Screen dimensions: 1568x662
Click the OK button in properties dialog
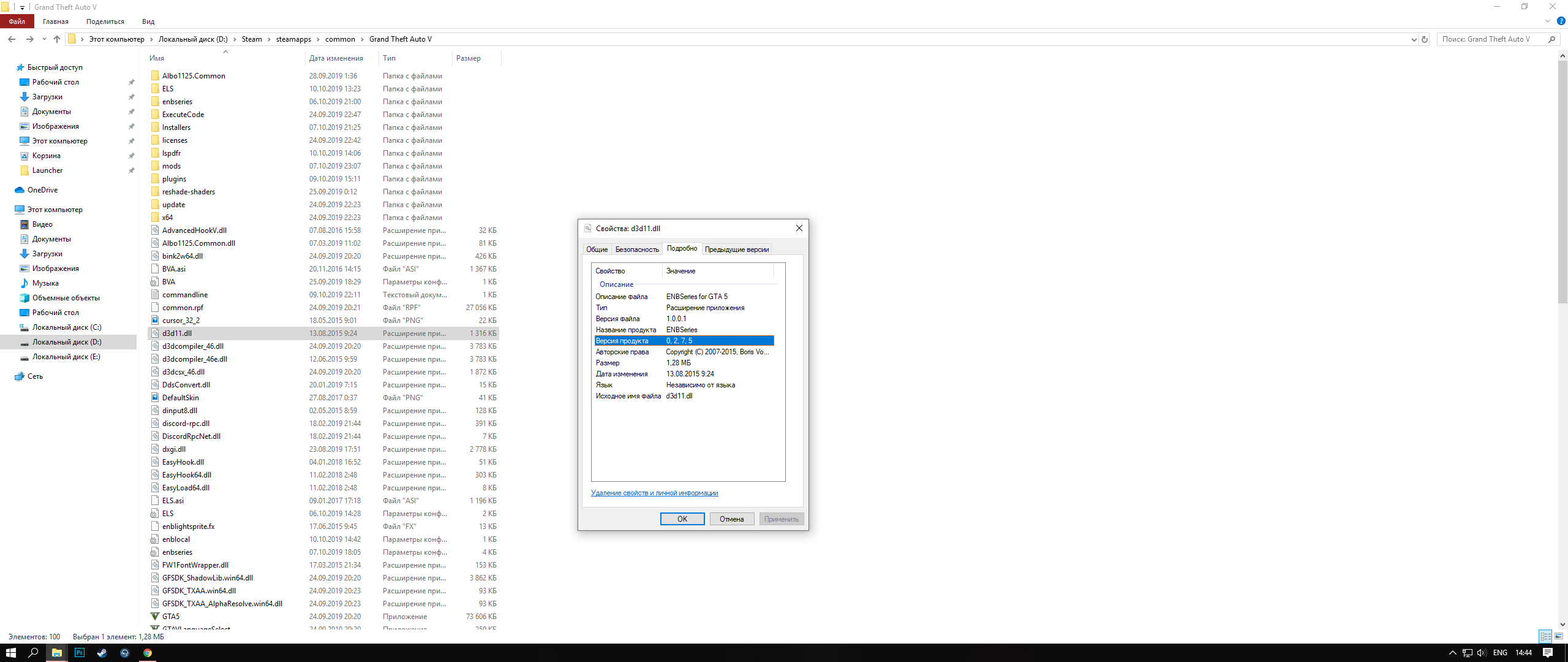tap(682, 519)
